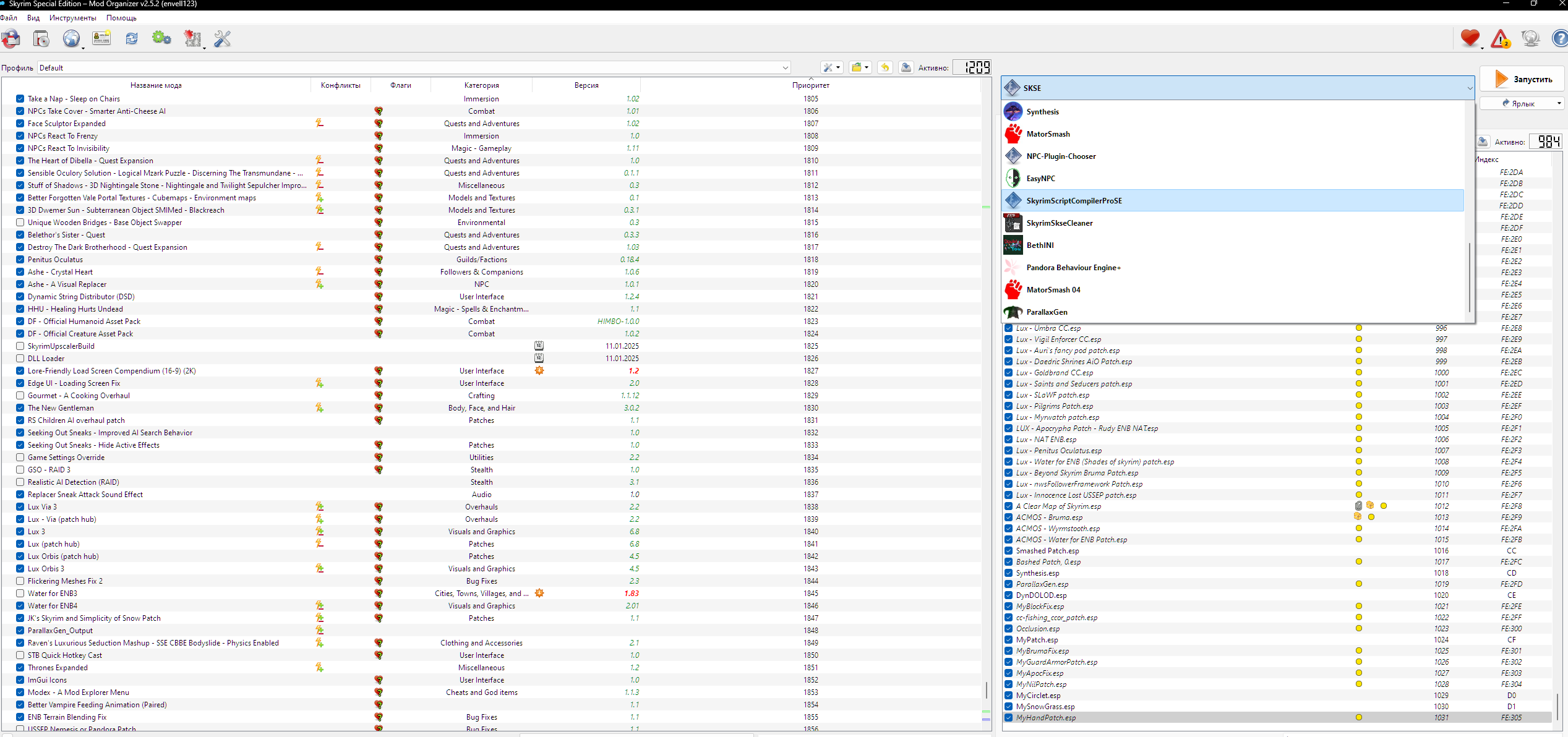
Task: Click the conflict icon for Lux Via 3
Action: pos(319,506)
